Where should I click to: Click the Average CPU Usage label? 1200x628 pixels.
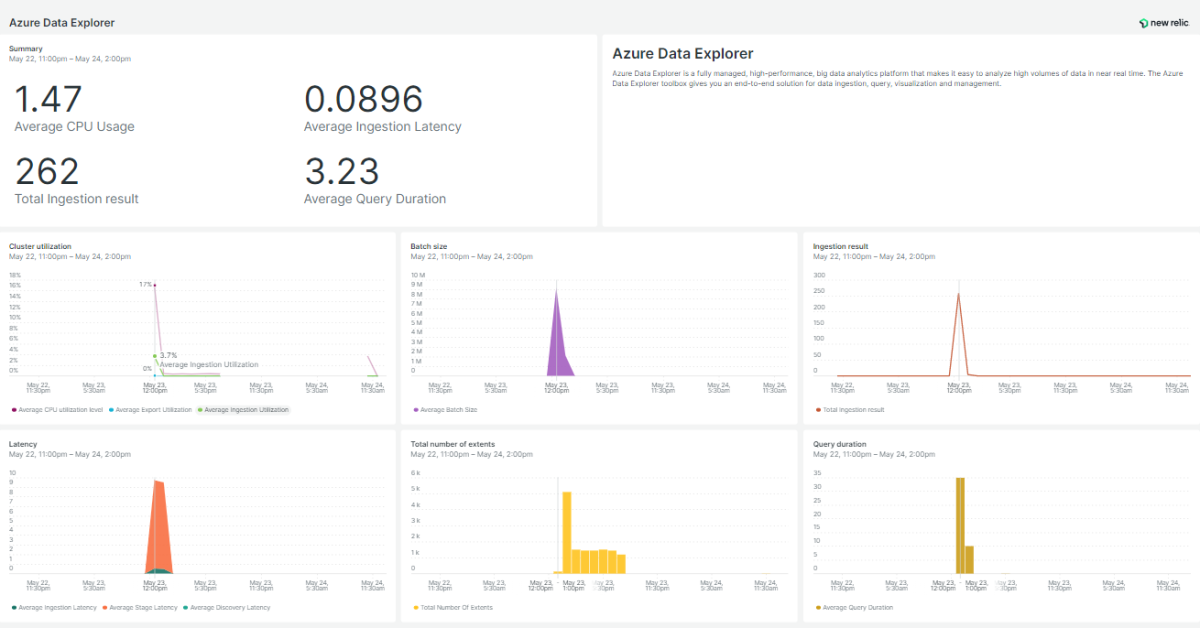pyautogui.click(x=74, y=127)
